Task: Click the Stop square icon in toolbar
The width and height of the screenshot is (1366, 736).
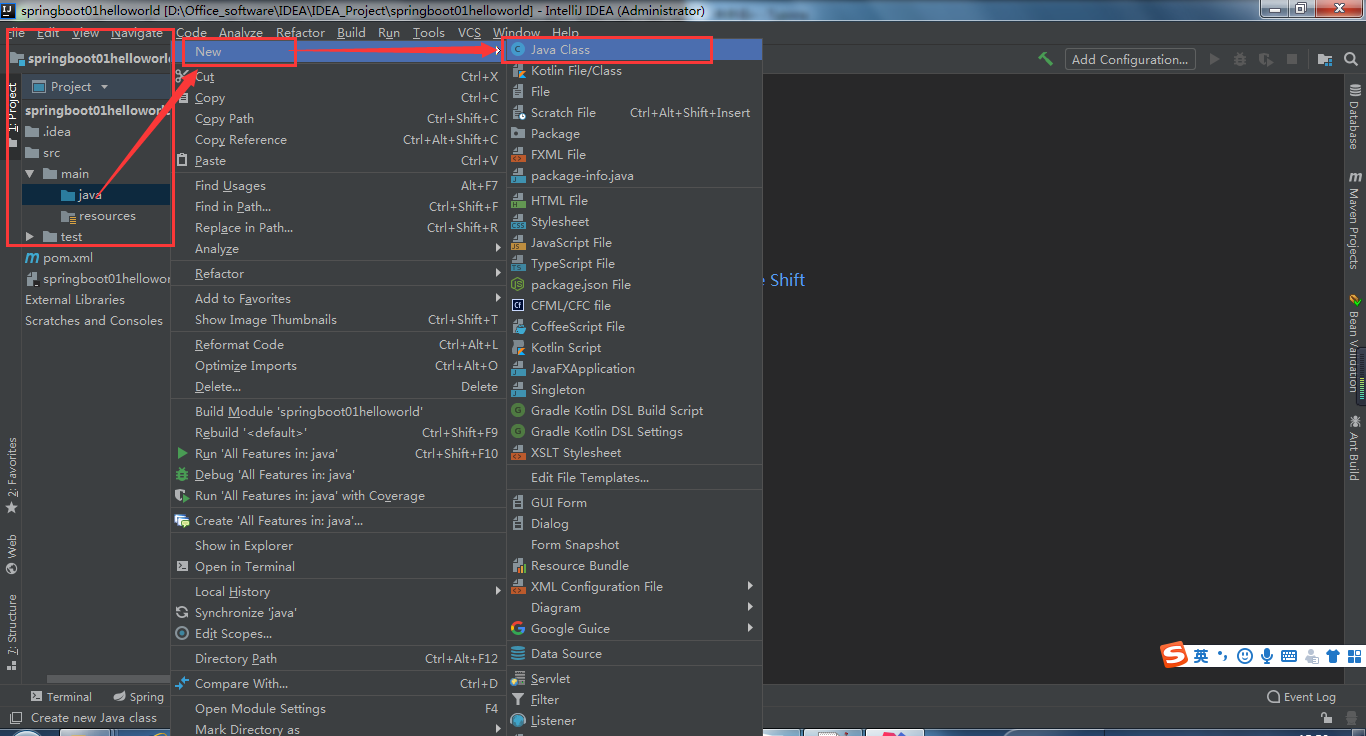Action: [x=1292, y=59]
